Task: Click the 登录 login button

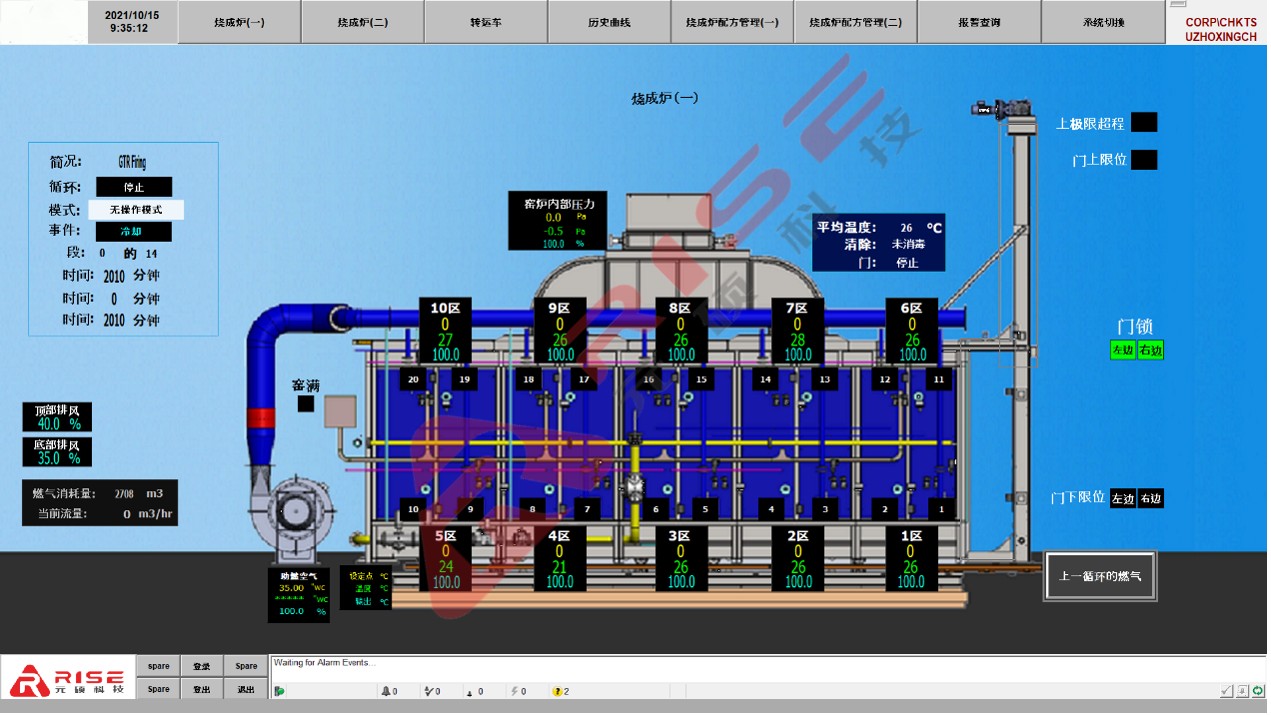Action: point(202,666)
